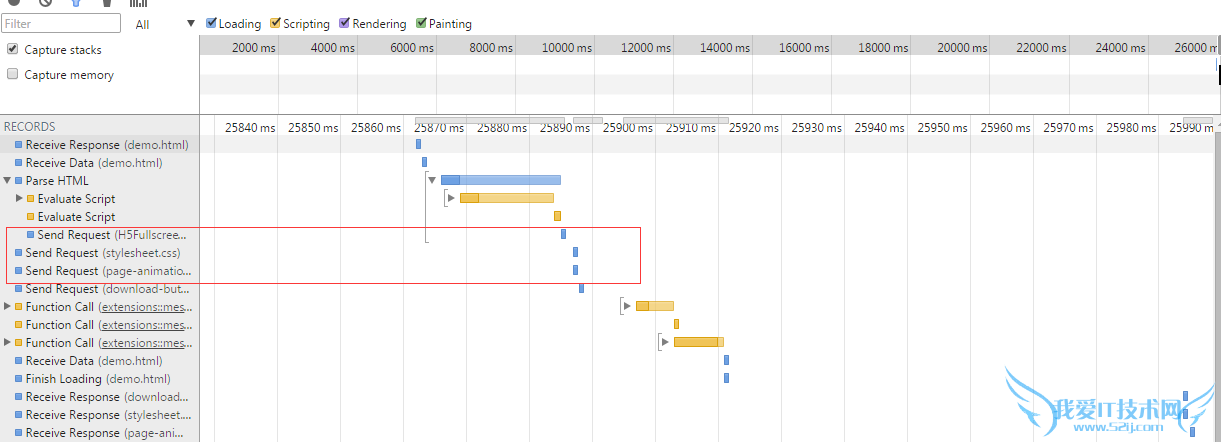This screenshot has height=442, width=1221.
Task: Expand the Function Call record just above Receive Data
Action: 8,343
